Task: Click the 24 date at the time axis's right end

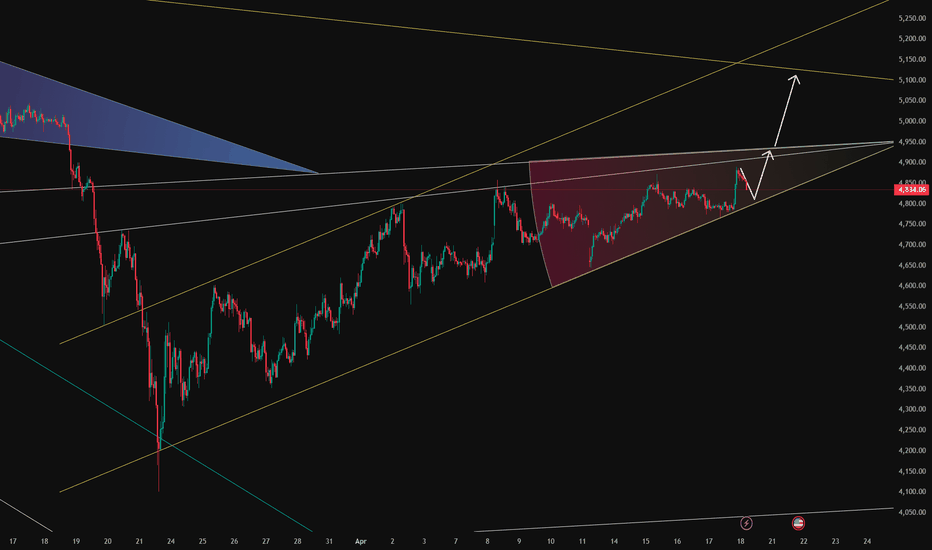Action: pos(866,541)
